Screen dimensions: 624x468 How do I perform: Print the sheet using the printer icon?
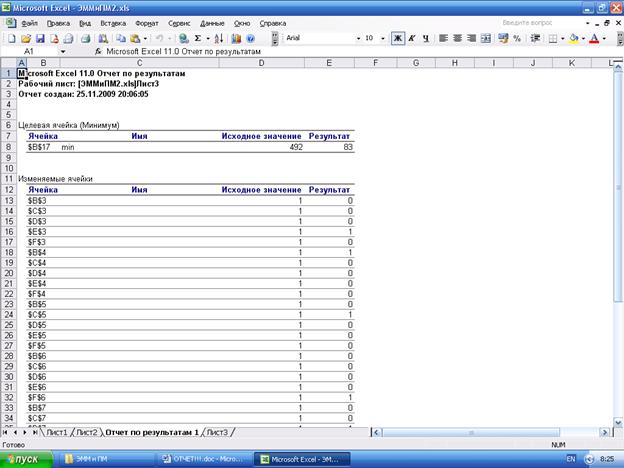[86, 39]
